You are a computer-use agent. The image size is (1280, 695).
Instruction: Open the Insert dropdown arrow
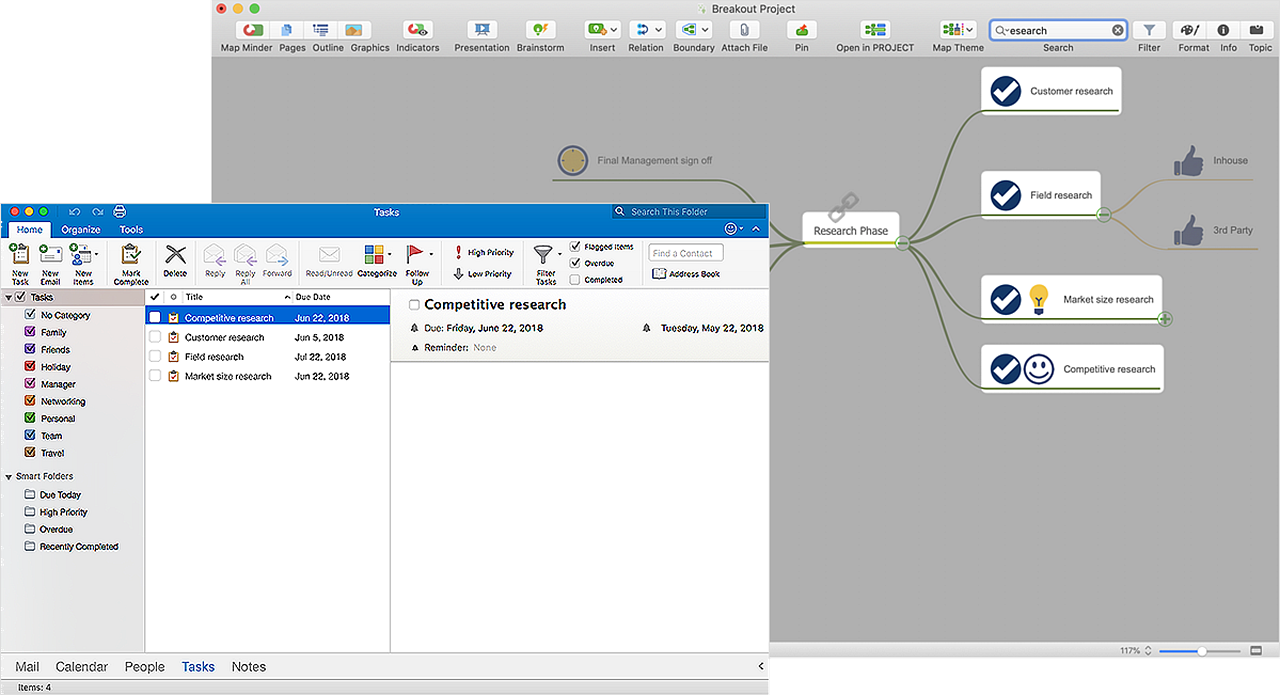[x=614, y=31]
